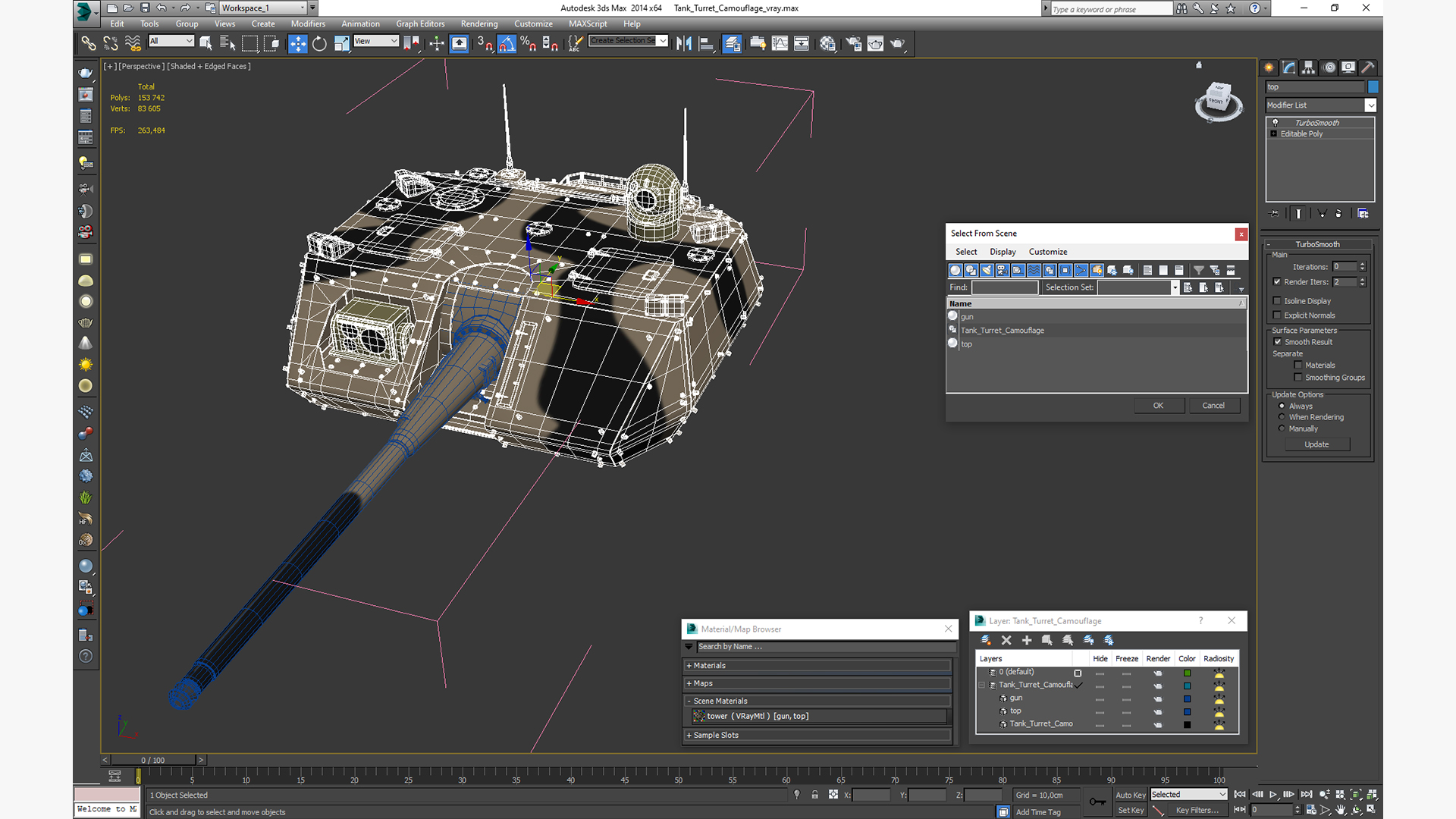This screenshot has width=1456, height=819.
Task: Open the Material Editor icon
Action: (x=827, y=43)
